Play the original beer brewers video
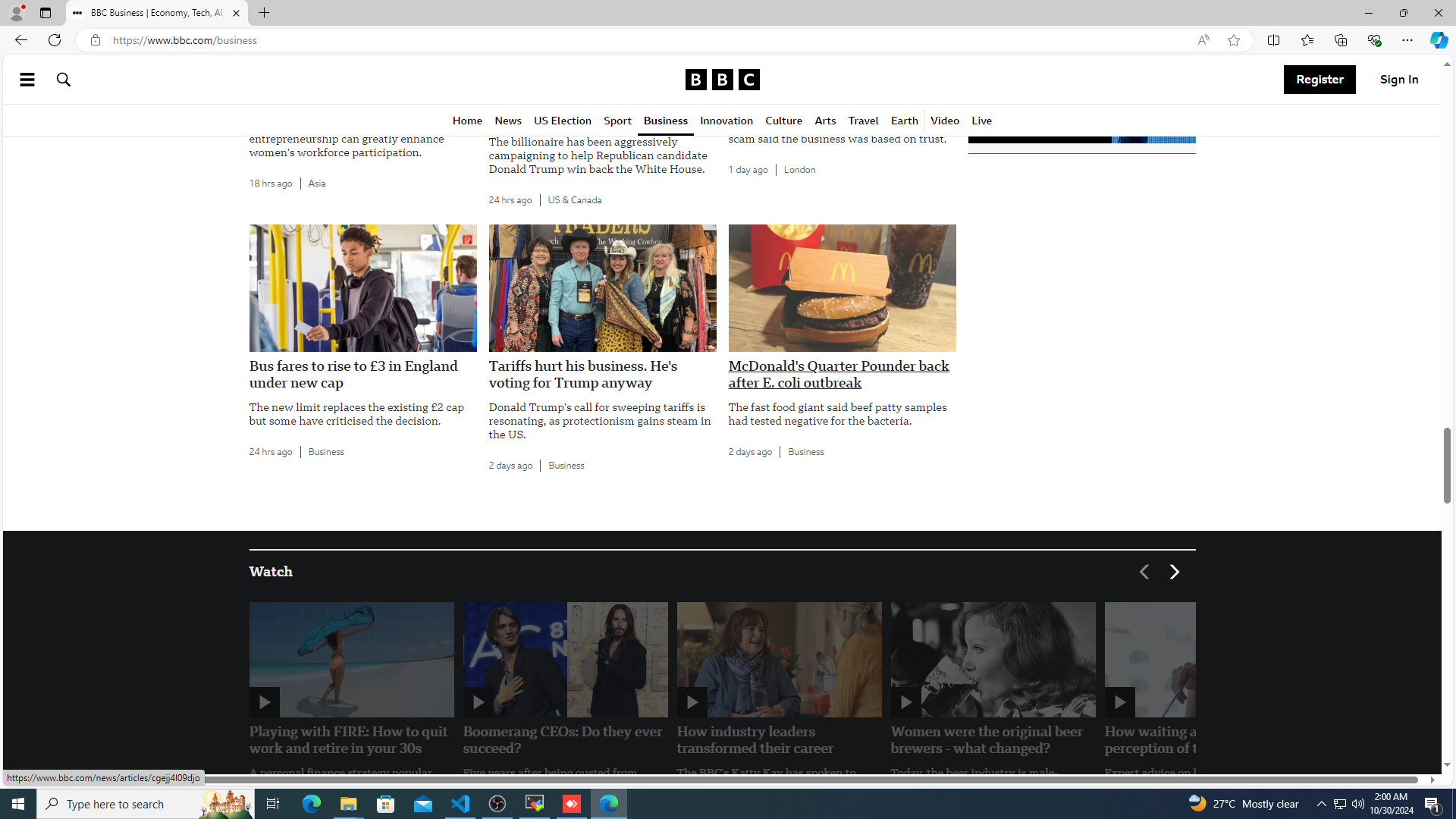Image resolution: width=1456 pixels, height=819 pixels. click(905, 702)
